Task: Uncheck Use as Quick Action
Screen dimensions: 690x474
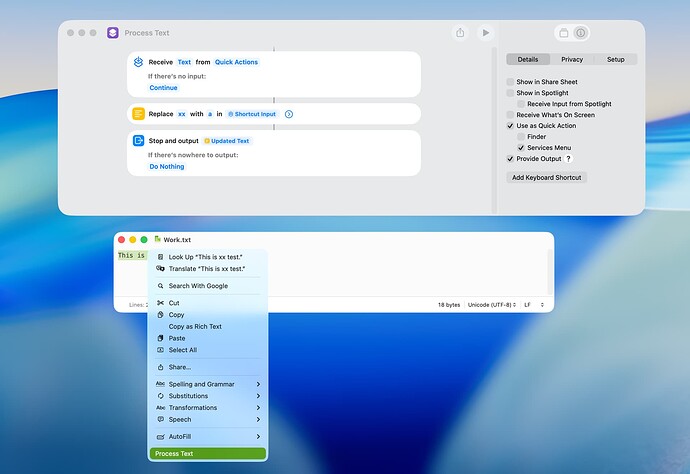Action: [510, 126]
